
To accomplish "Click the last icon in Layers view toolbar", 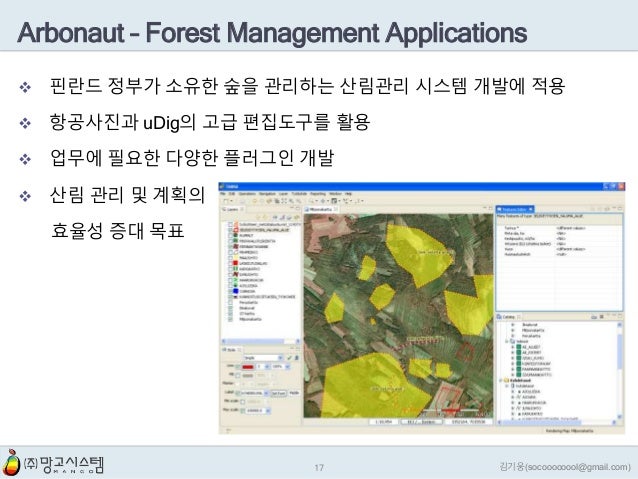I will (x=297, y=217).
